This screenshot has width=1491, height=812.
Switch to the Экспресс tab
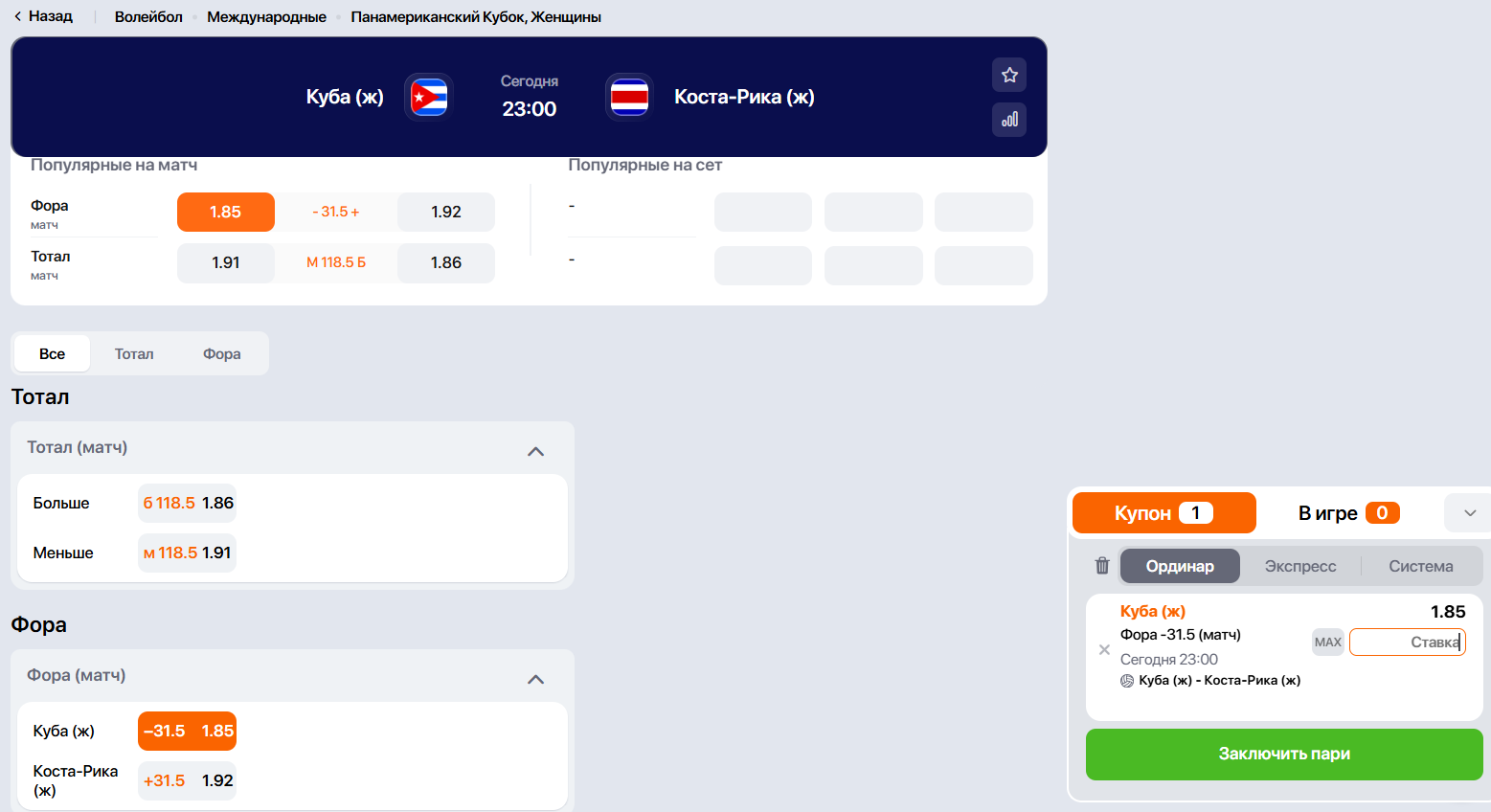coord(1300,566)
